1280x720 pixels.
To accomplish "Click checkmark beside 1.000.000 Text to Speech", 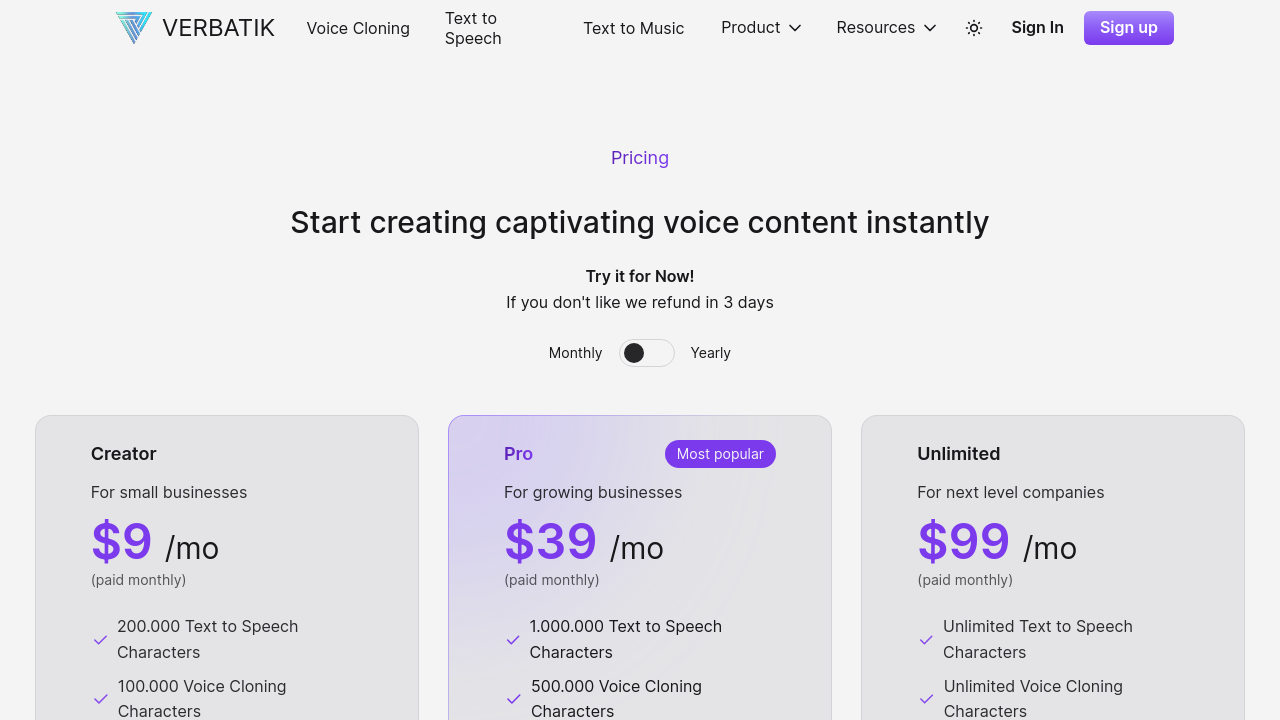I will click(x=513, y=640).
